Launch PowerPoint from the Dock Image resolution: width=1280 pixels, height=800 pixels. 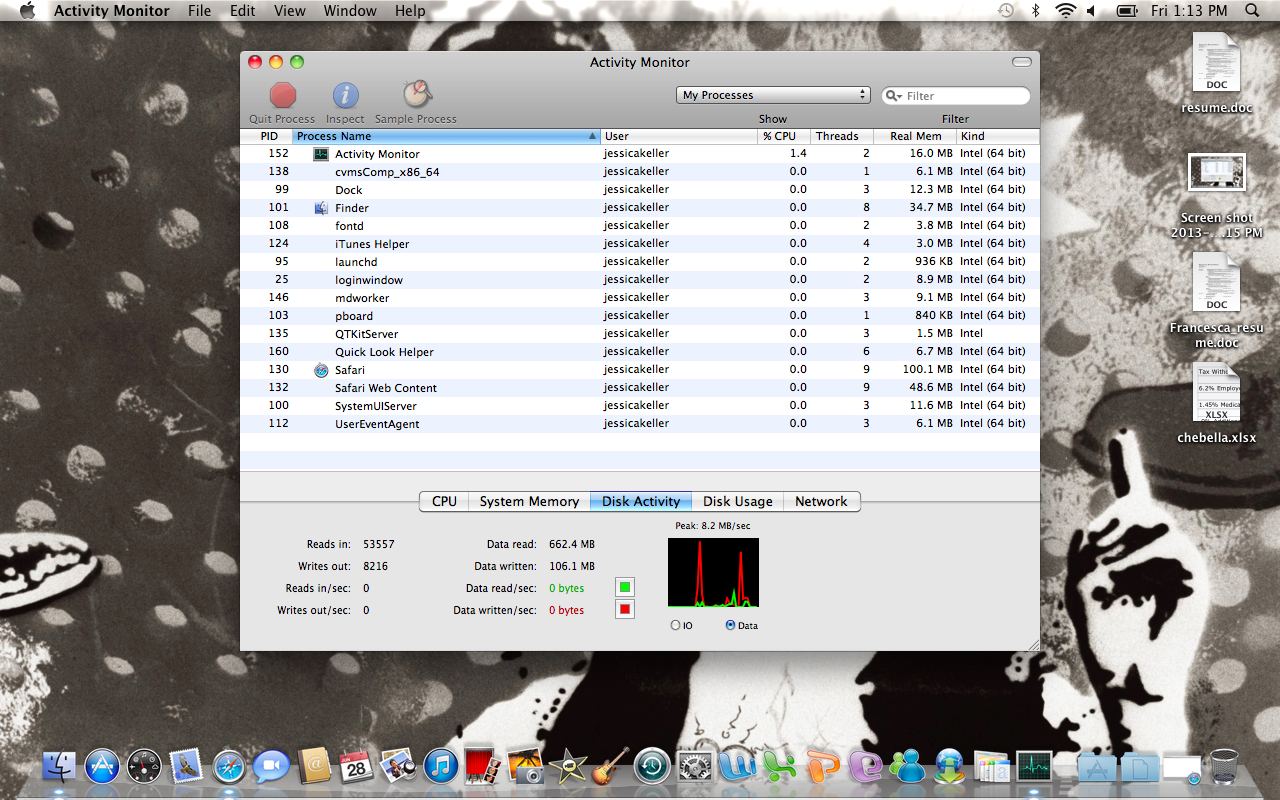(x=822, y=767)
